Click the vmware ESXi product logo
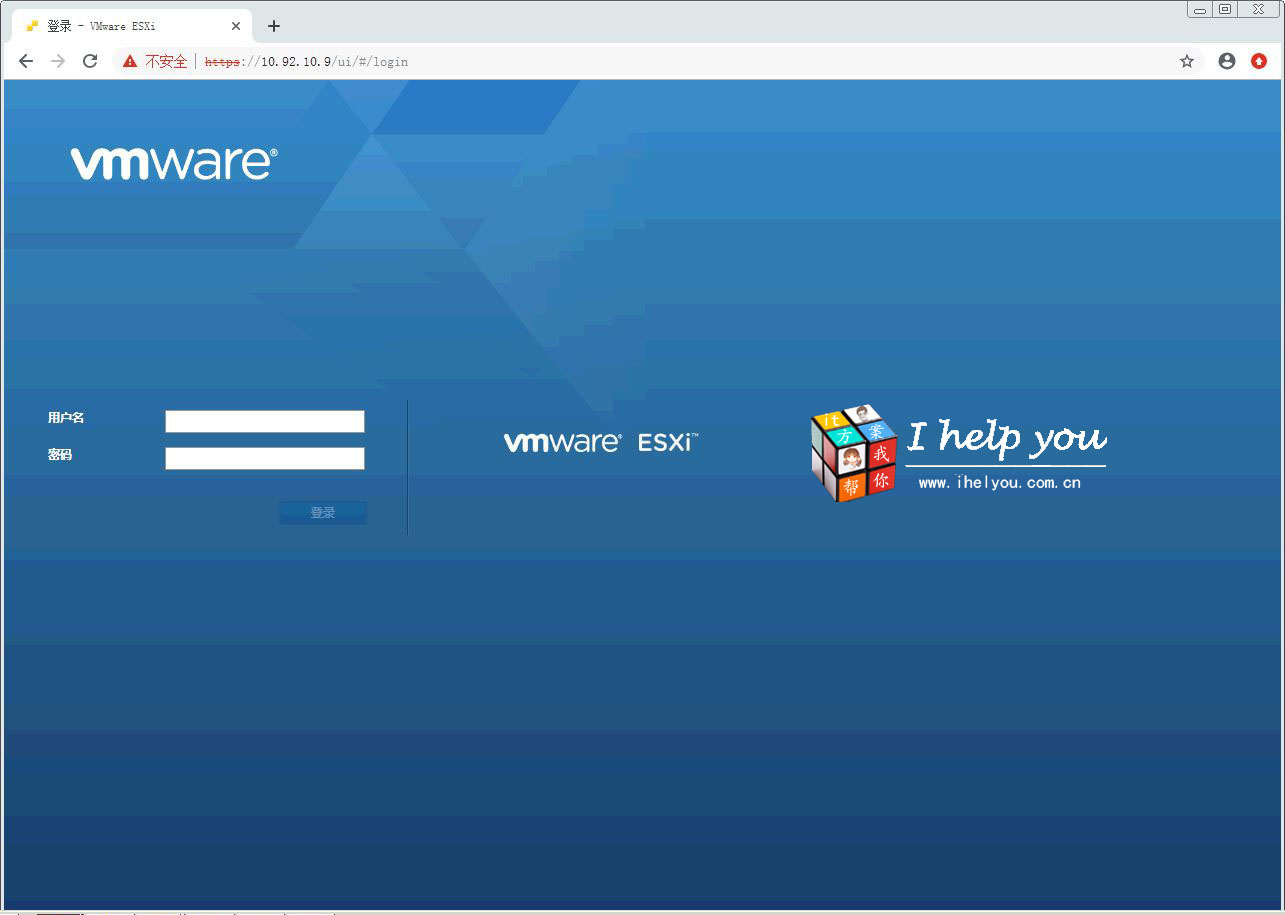This screenshot has height=915, width=1285. click(x=600, y=442)
